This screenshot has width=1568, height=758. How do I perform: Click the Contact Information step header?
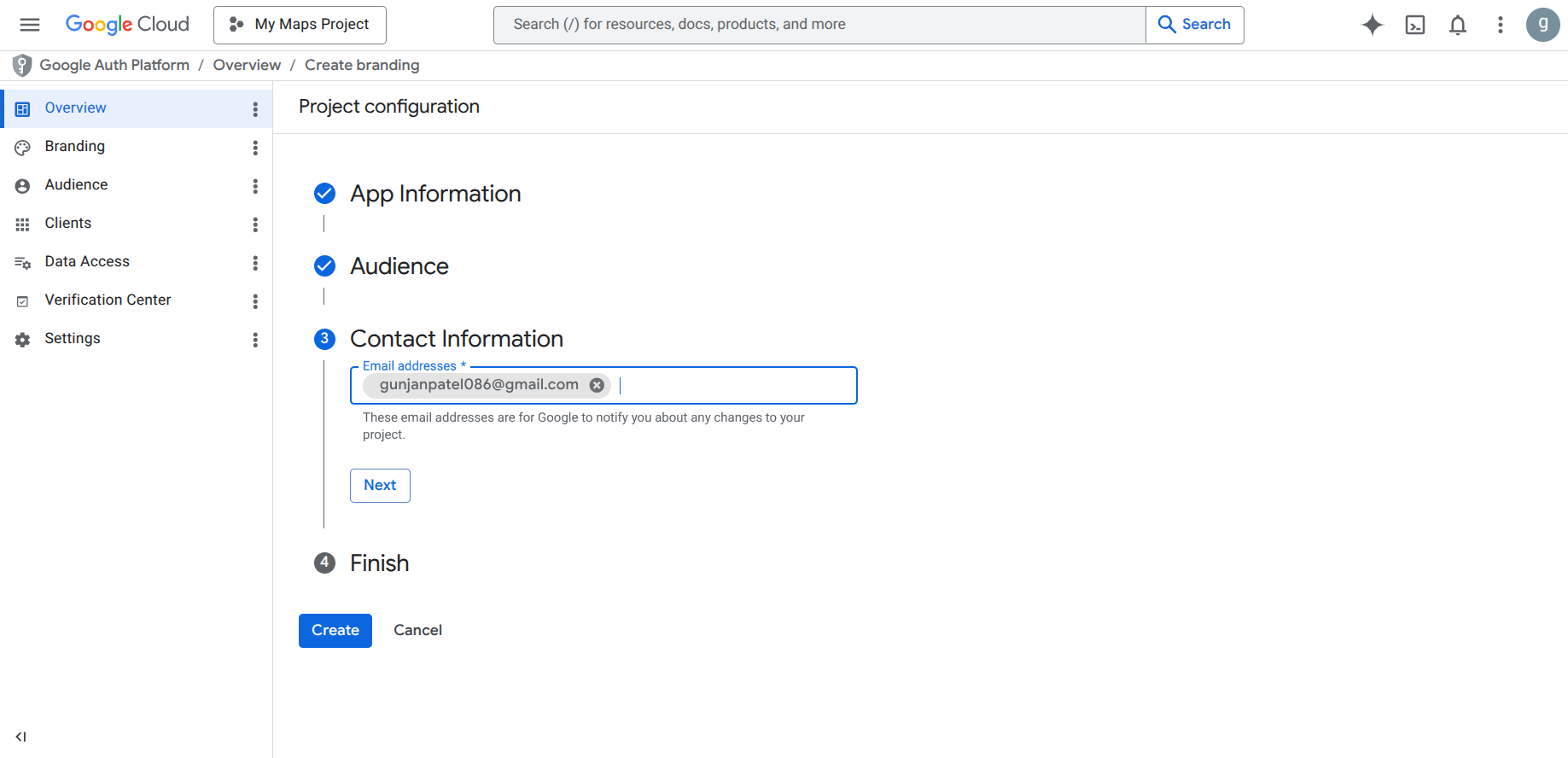(457, 339)
